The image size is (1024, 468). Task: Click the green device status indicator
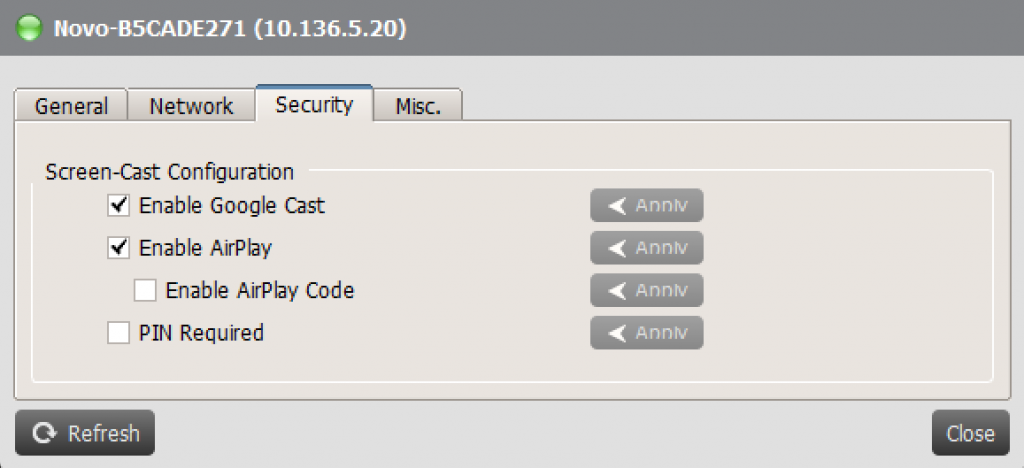[x=29, y=29]
